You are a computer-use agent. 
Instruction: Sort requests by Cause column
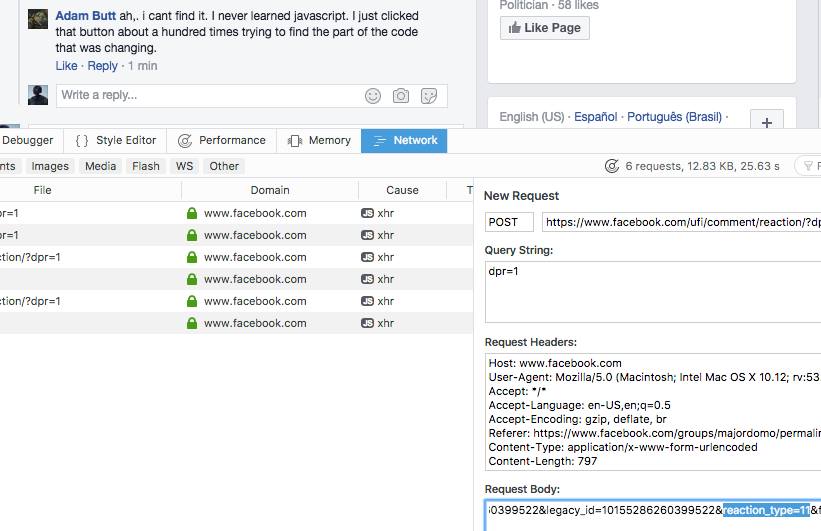[x=402, y=190]
